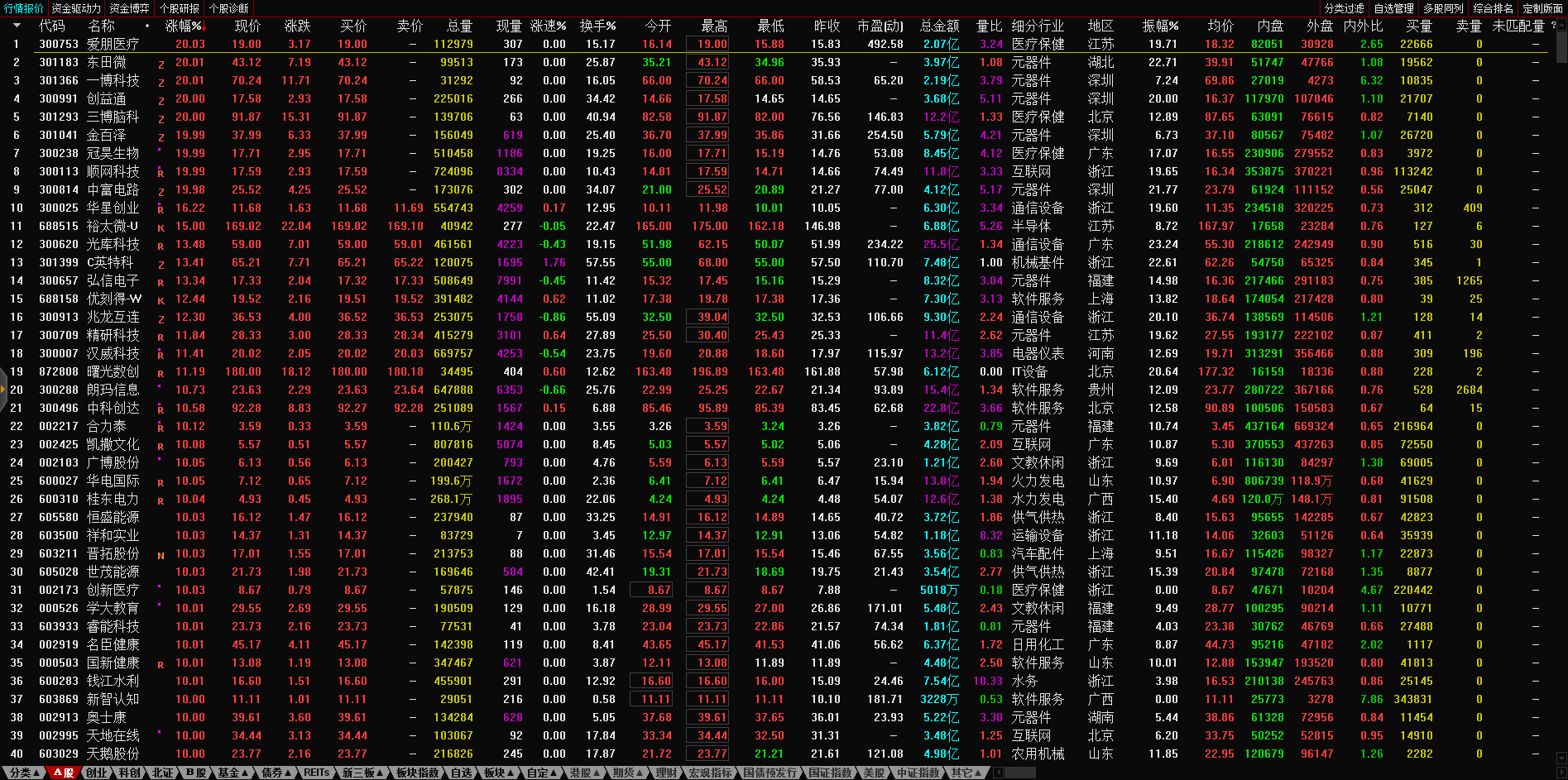Click the N marker beside 晋拓股份

[161, 555]
